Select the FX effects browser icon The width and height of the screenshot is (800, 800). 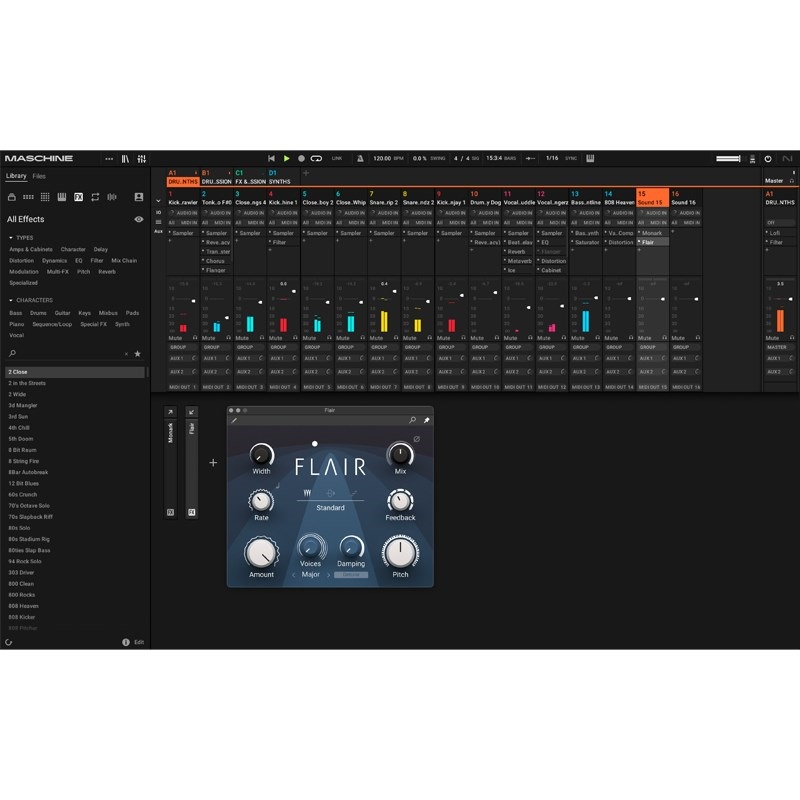(x=79, y=197)
